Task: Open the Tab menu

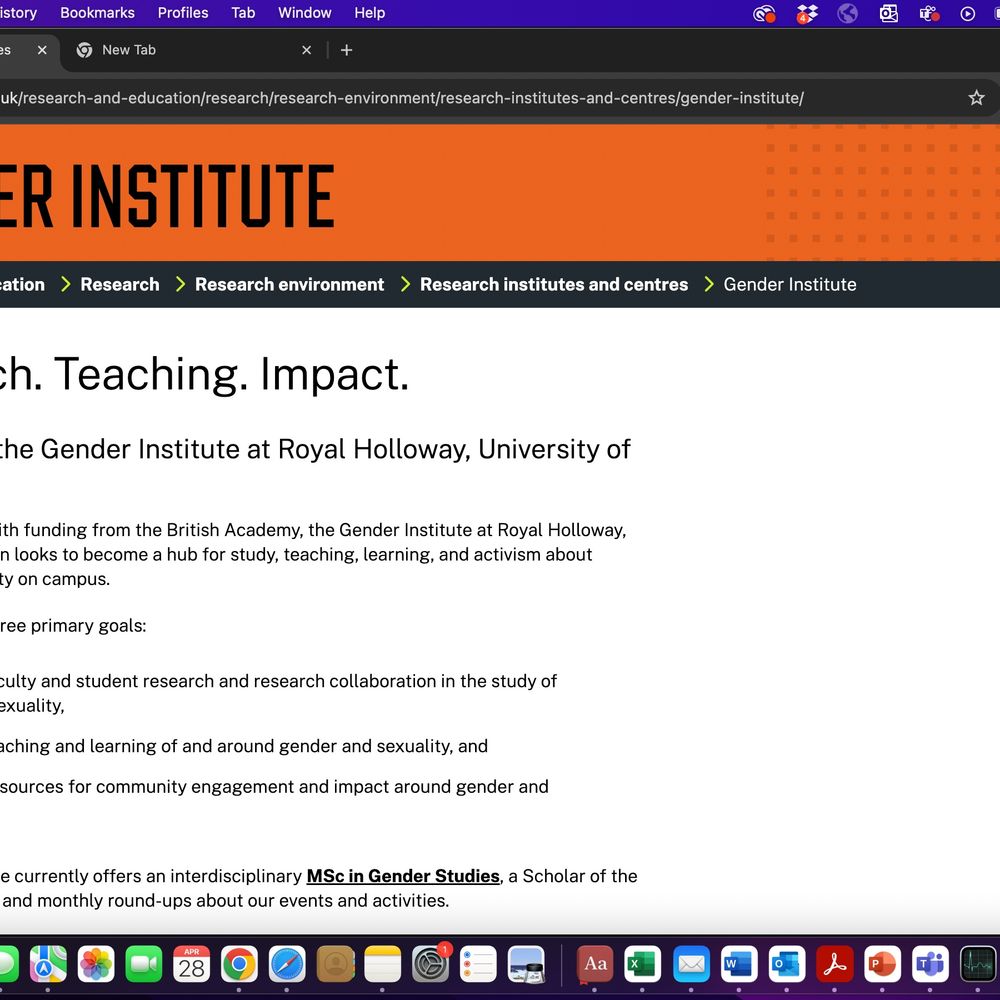Action: (243, 13)
